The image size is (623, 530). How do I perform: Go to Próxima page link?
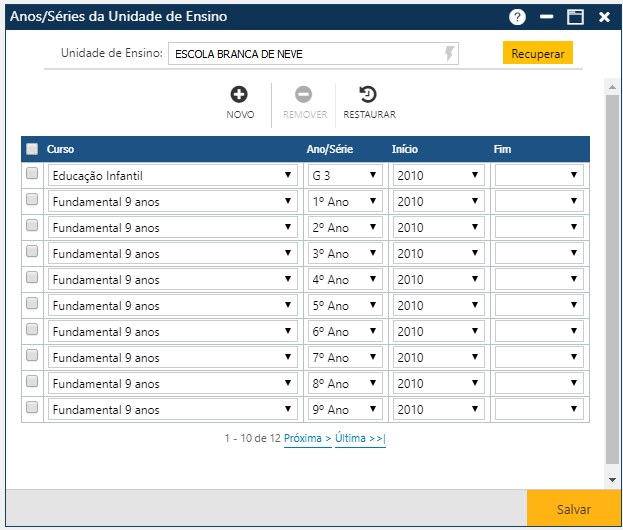tap(307, 438)
